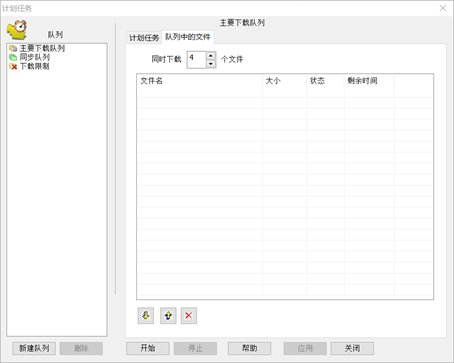
Task: Switch to the 计划任务 tab
Action: [144, 38]
